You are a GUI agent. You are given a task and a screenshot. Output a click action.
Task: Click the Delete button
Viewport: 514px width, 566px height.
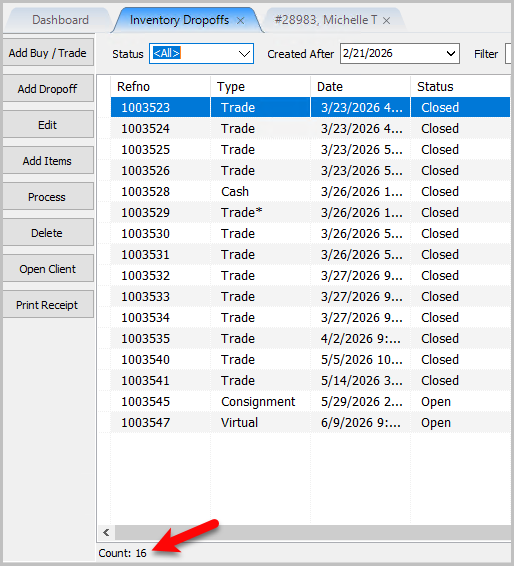pos(48,233)
